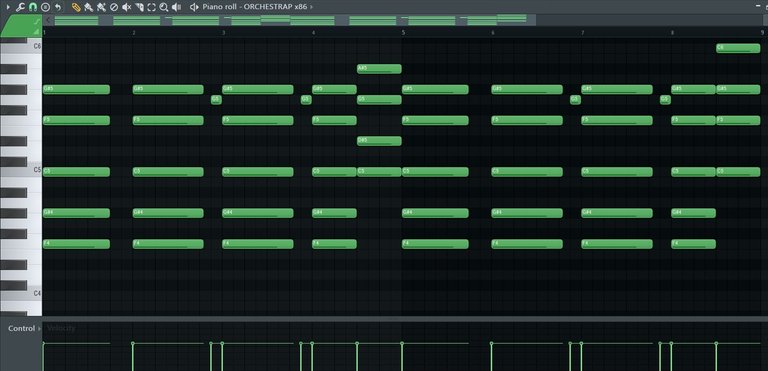This screenshot has width=768, height=371.
Task: Select the Paint drum sequence tool
Action: (101, 7)
